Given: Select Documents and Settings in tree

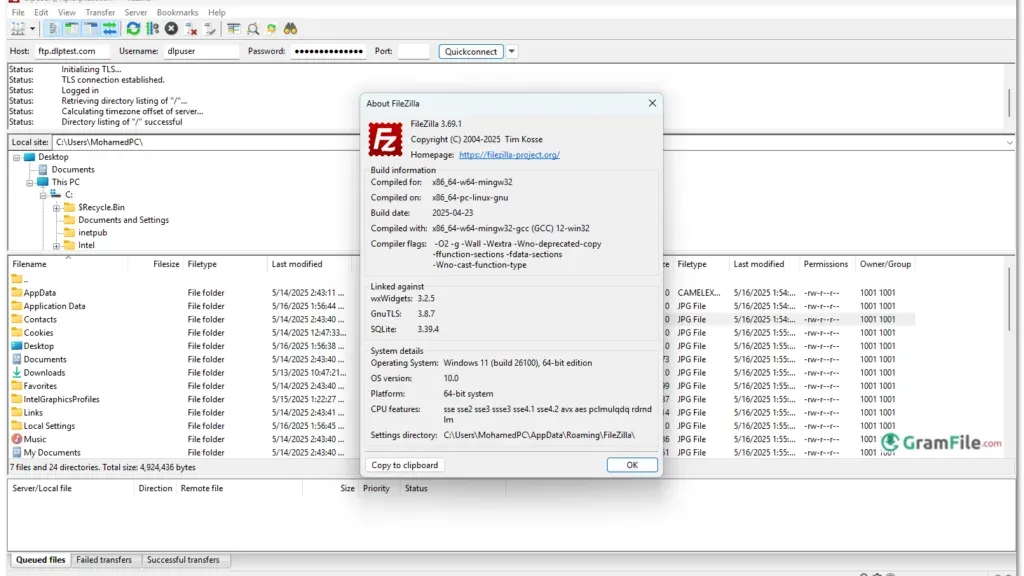Looking at the screenshot, I should pos(123,220).
